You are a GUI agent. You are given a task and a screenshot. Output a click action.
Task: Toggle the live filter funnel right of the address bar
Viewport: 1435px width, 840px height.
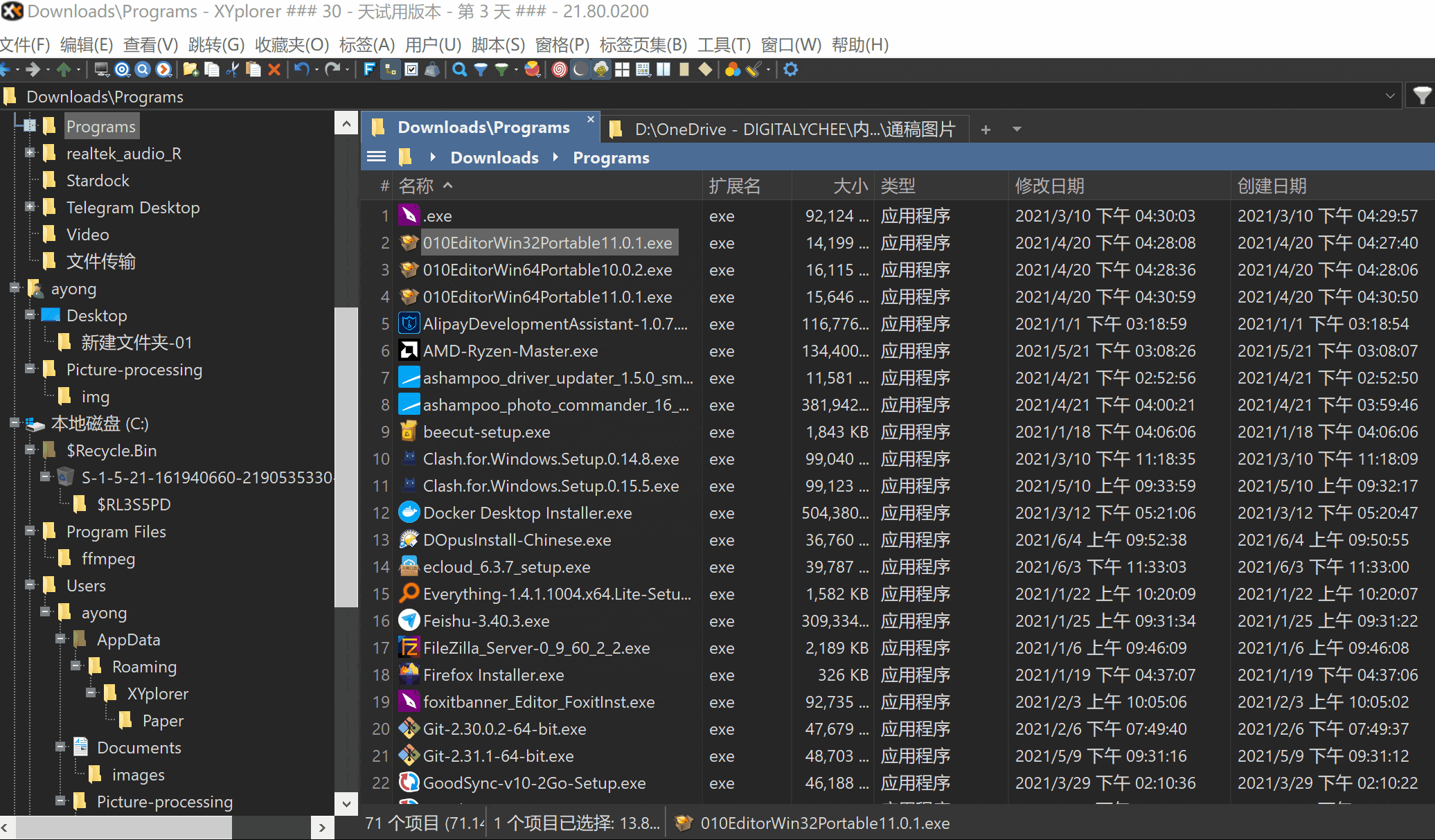coord(1421,96)
